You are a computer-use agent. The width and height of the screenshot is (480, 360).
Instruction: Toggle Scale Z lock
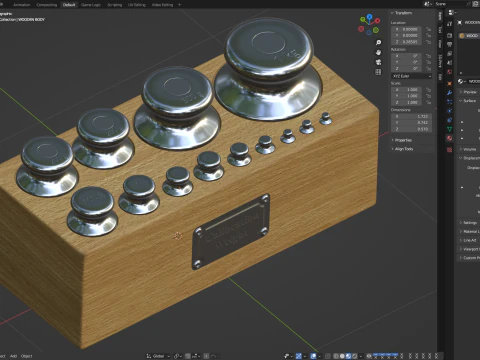[429, 102]
